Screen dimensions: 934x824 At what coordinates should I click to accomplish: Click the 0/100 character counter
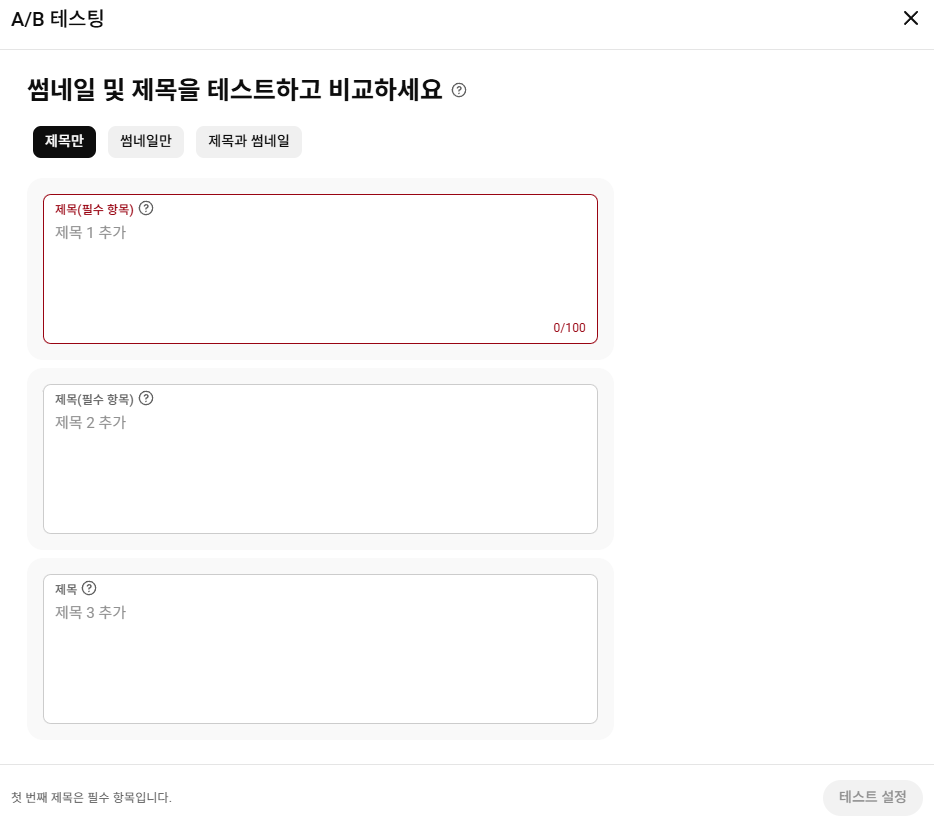pyautogui.click(x=569, y=328)
